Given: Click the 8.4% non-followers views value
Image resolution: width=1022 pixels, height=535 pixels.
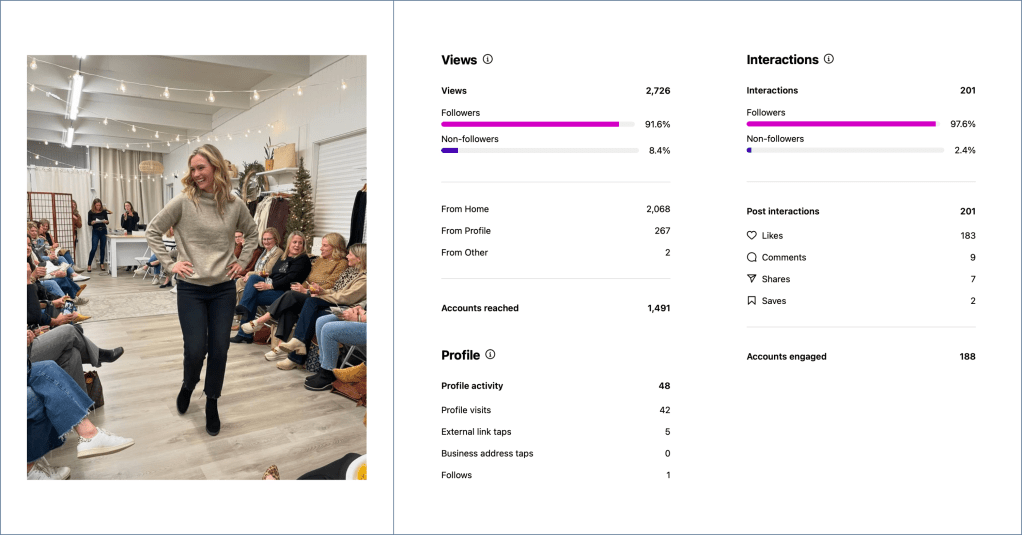Looking at the screenshot, I should point(659,151).
